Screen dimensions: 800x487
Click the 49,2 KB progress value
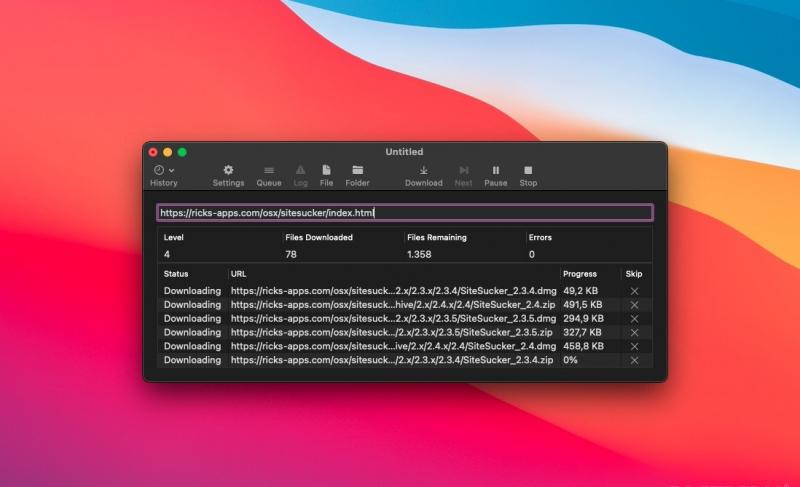[x=581, y=291]
